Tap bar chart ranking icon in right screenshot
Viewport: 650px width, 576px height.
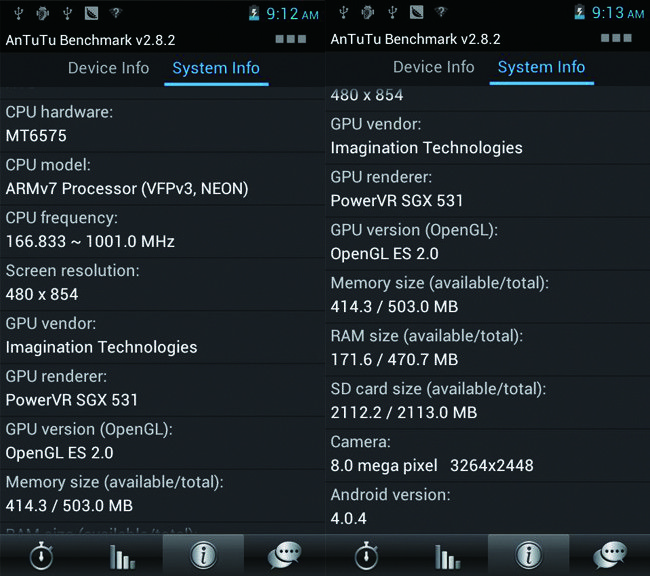point(447,556)
